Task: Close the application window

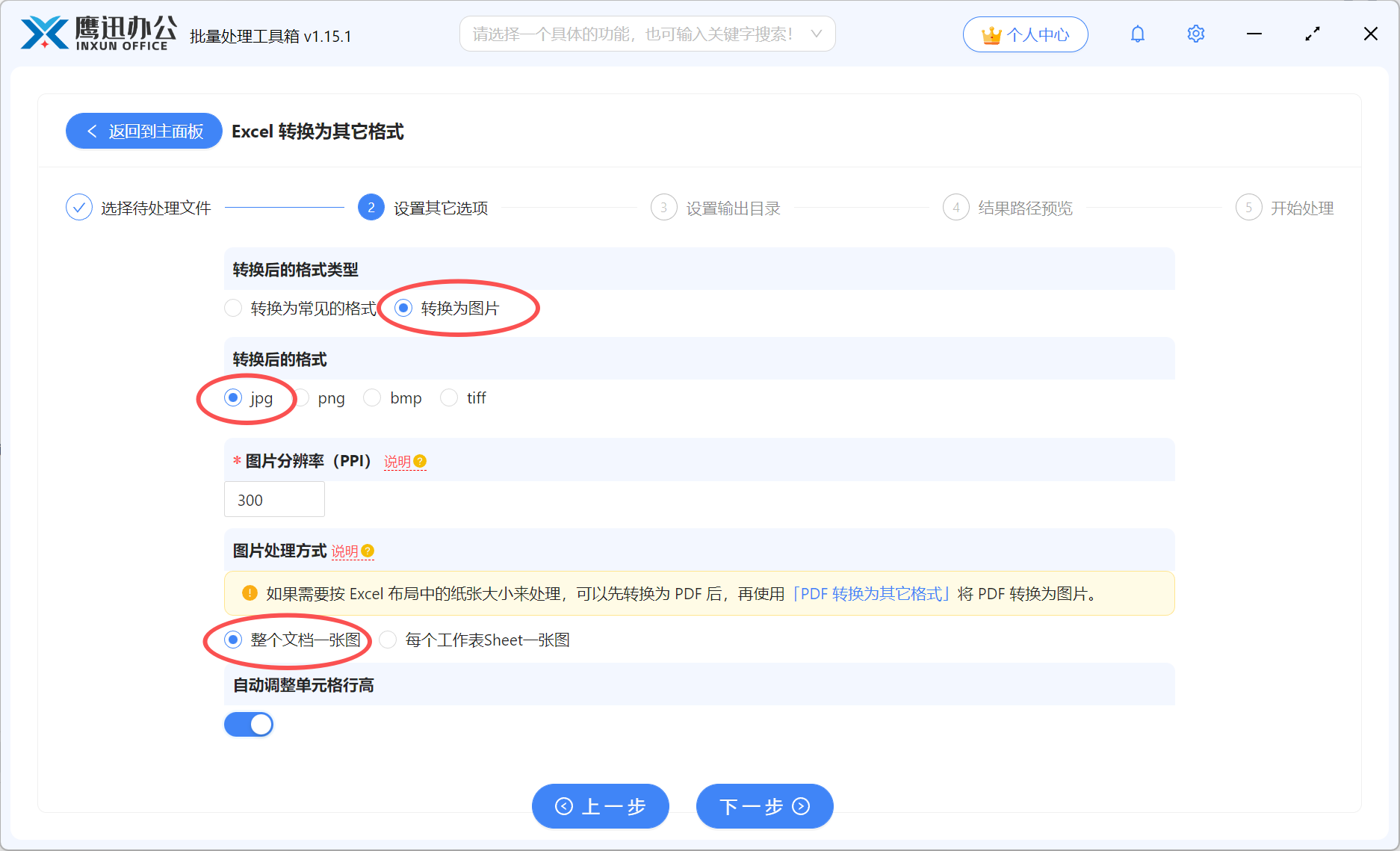Action: (x=1371, y=34)
